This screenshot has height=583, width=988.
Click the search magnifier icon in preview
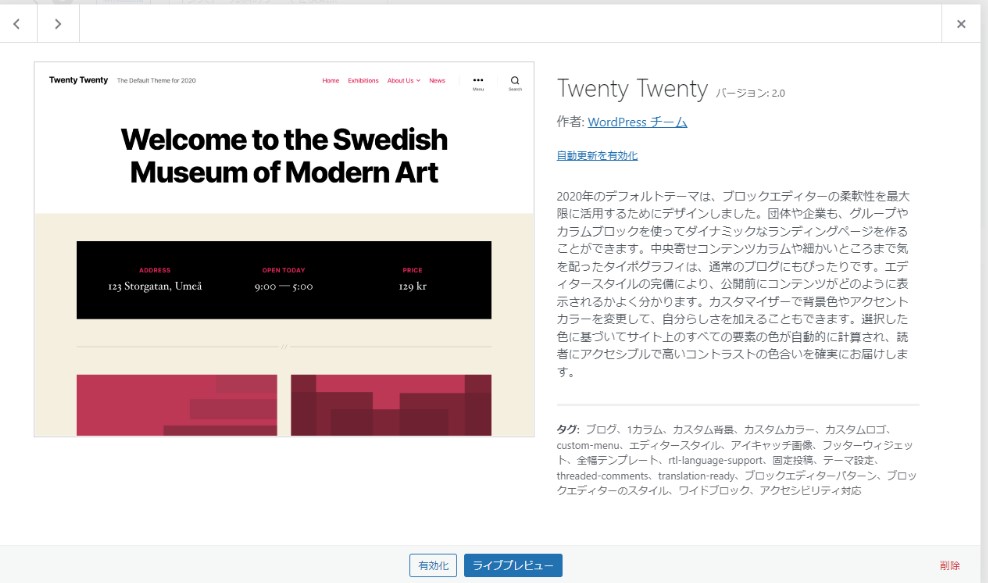515,82
